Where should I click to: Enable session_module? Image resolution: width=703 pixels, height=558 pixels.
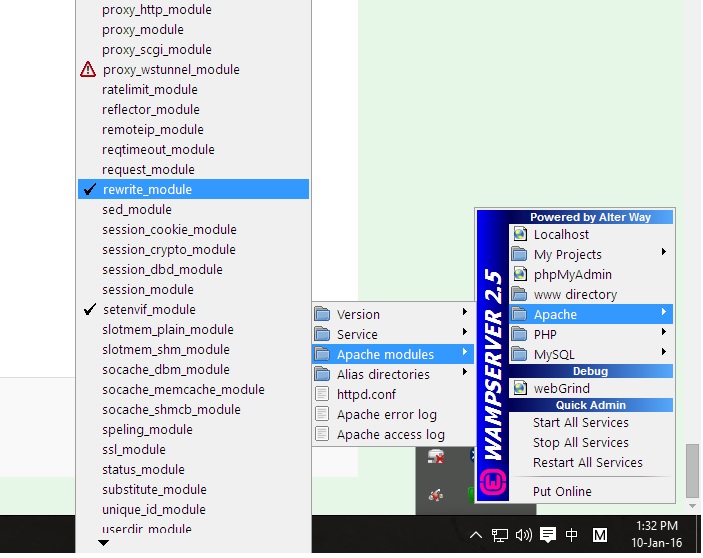tap(193, 289)
